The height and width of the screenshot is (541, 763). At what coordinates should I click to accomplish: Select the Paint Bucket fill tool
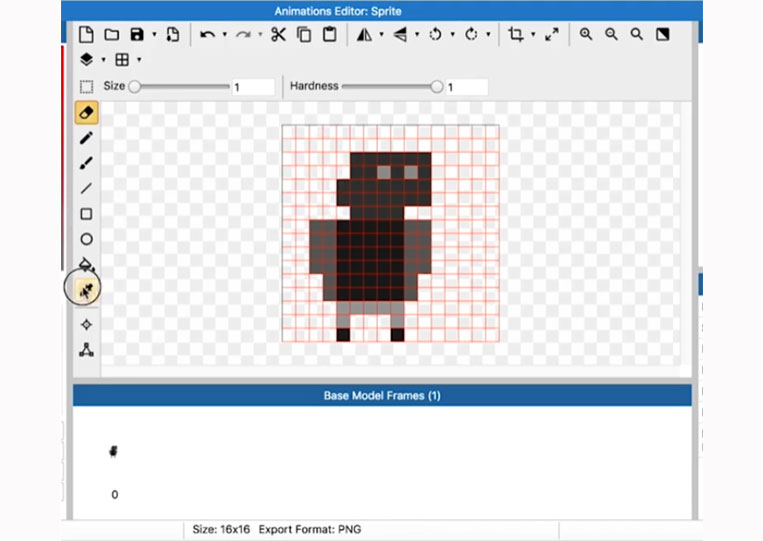(x=86, y=264)
